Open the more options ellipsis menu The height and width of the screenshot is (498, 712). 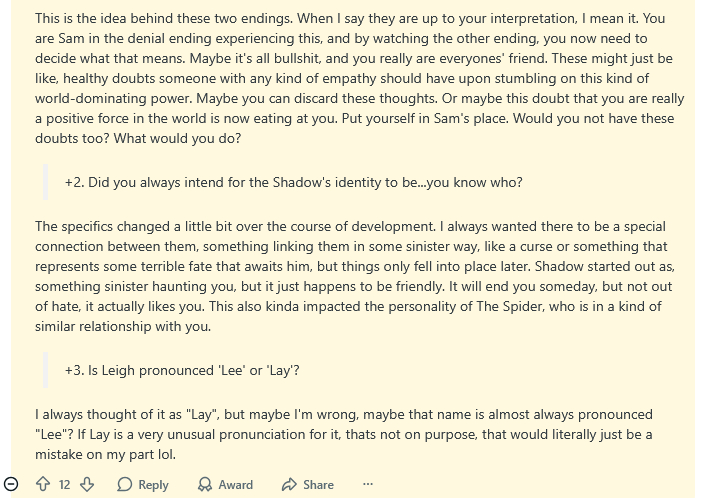[x=368, y=485]
